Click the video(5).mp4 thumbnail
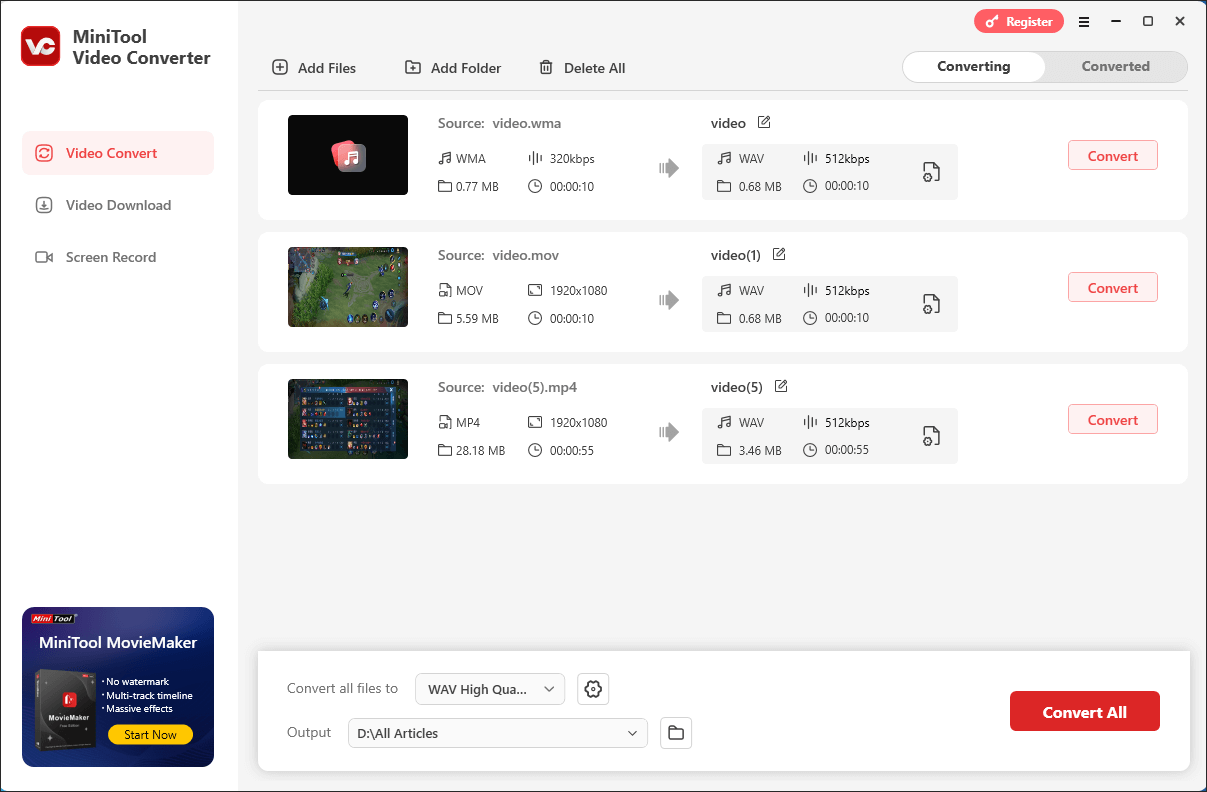 (x=348, y=419)
